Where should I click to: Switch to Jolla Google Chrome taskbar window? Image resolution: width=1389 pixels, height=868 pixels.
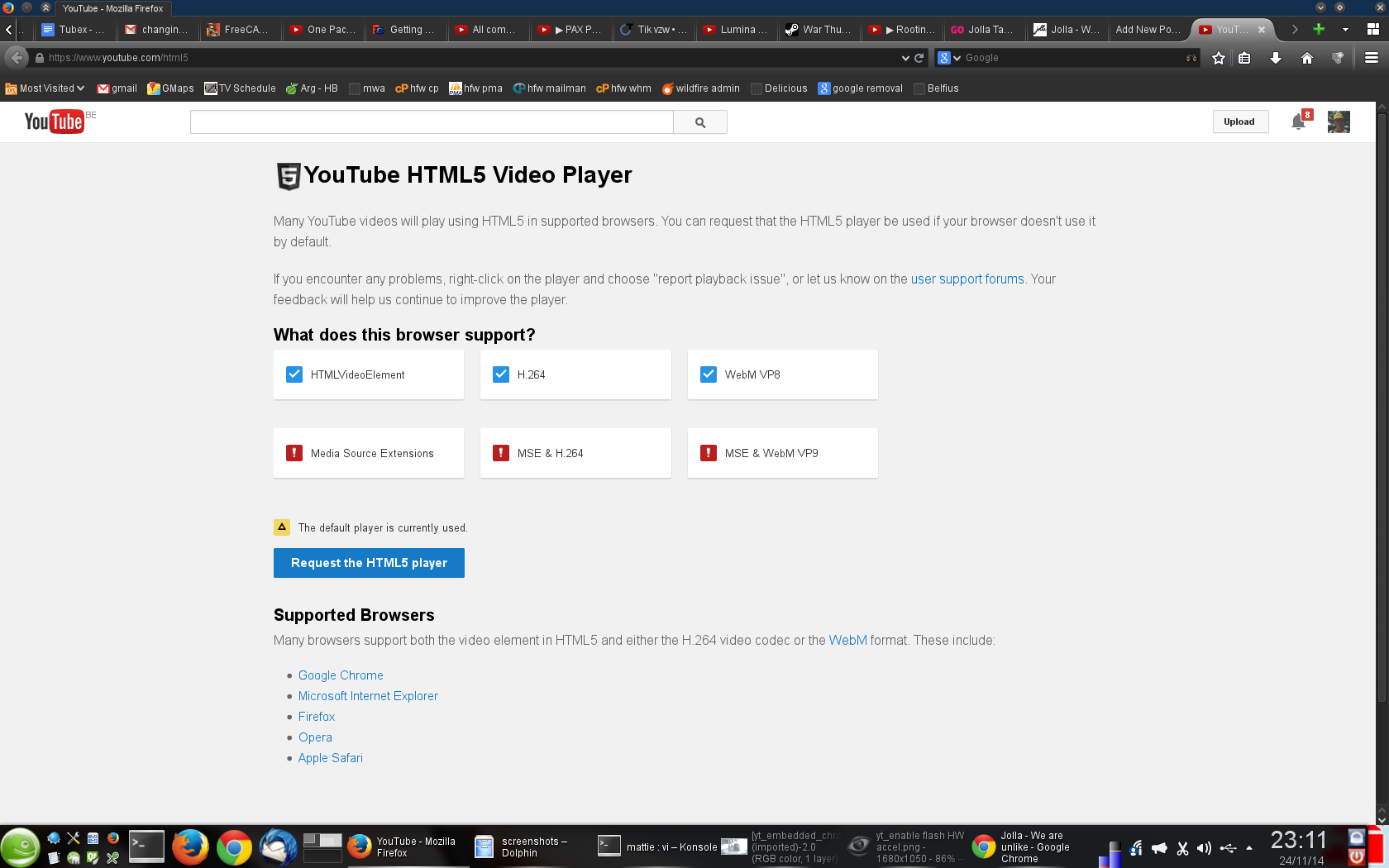(x=1031, y=847)
